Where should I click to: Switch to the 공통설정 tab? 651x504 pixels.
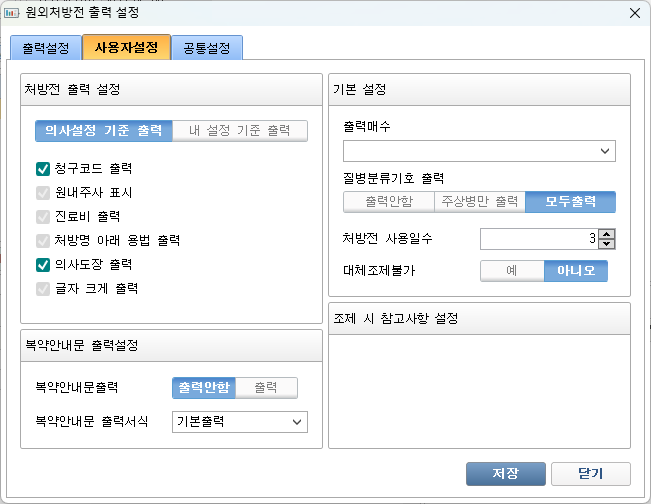pyautogui.click(x=207, y=48)
